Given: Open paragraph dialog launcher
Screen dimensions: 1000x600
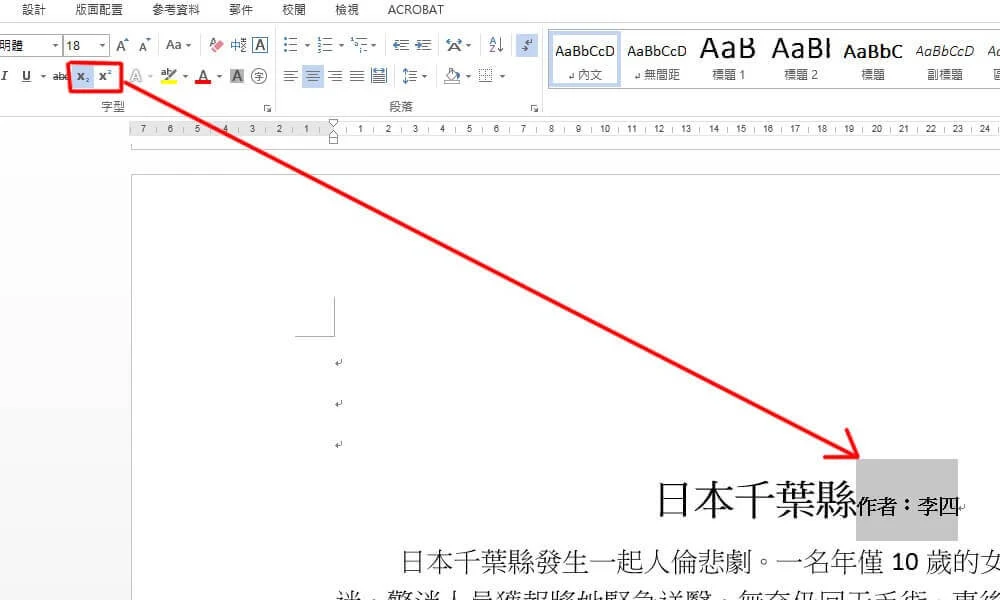Looking at the screenshot, I should pos(534,108).
